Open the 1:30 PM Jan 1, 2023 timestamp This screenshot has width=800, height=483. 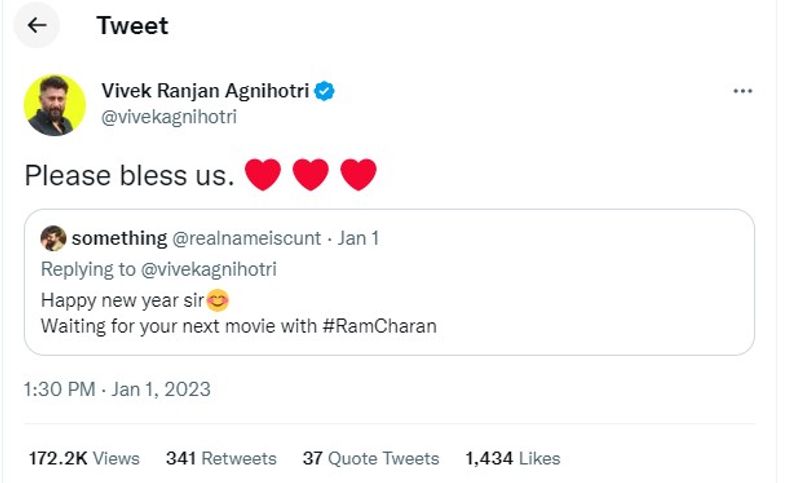[x=117, y=389]
